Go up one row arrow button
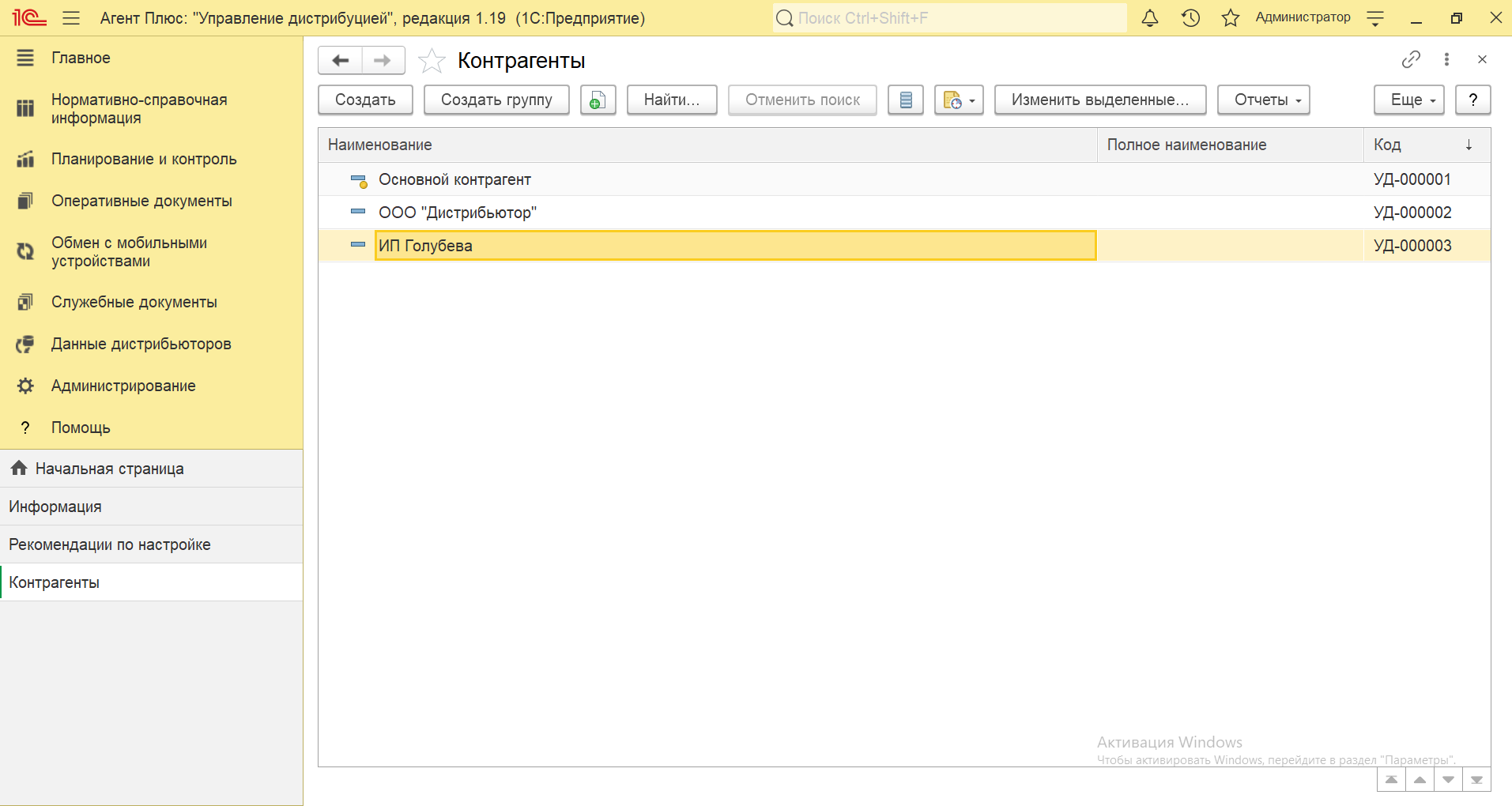1512x806 pixels. coord(1420,779)
